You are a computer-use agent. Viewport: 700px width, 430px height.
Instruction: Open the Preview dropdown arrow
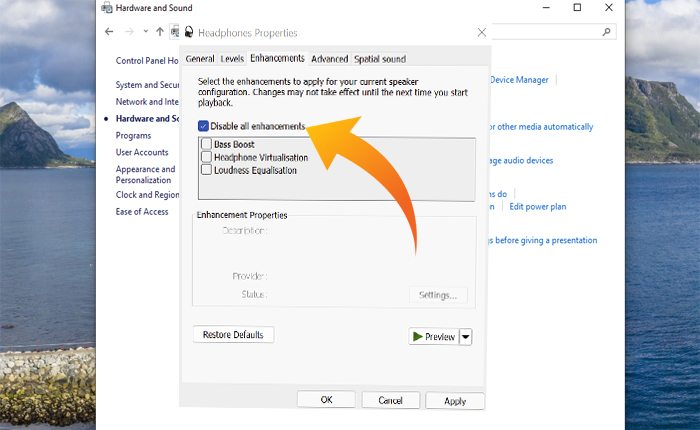coord(466,337)
